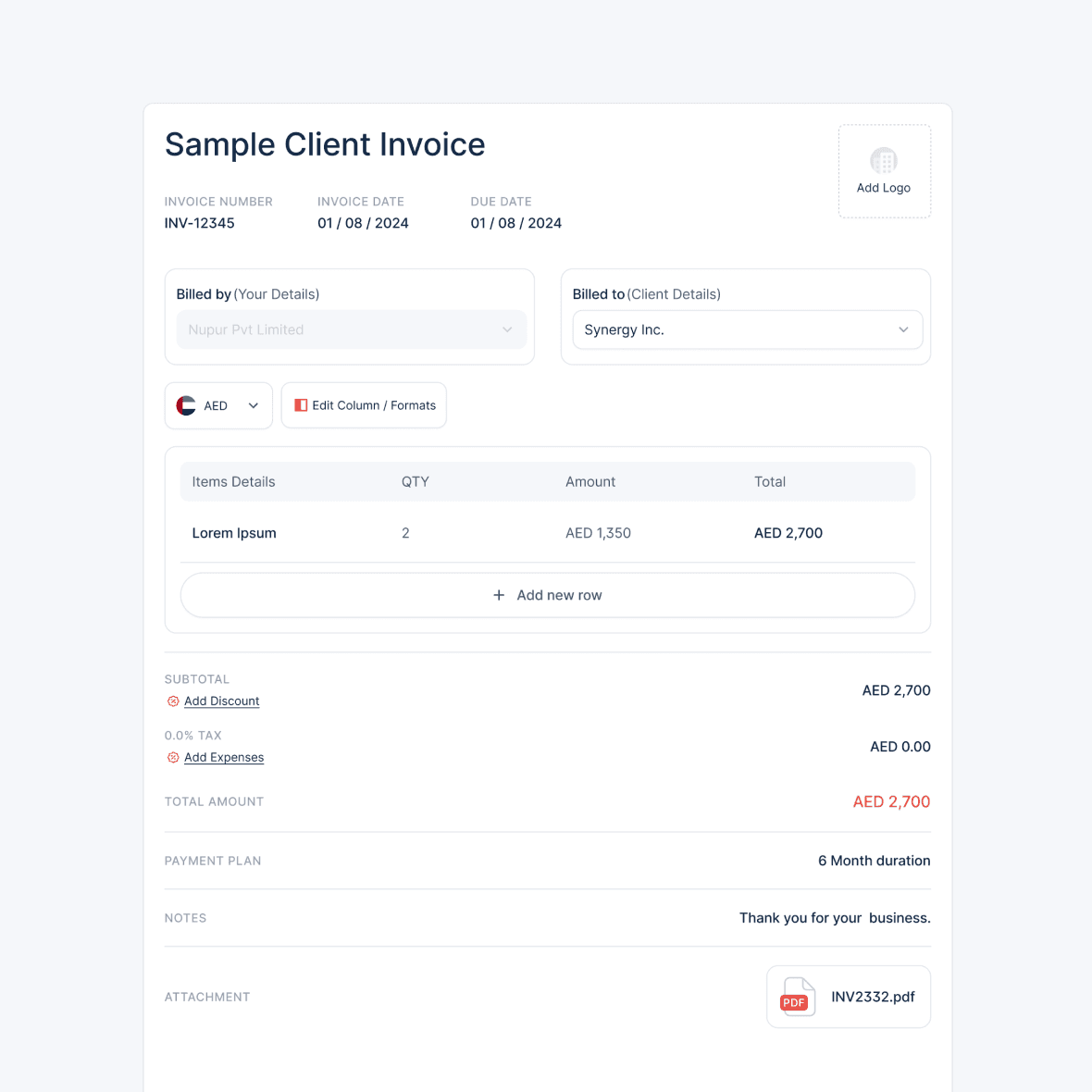The height and width of the screenshot is (1092, 1092).
Task: Open the Nupur Pvt Limited dropdown
Action: (351, 329)
